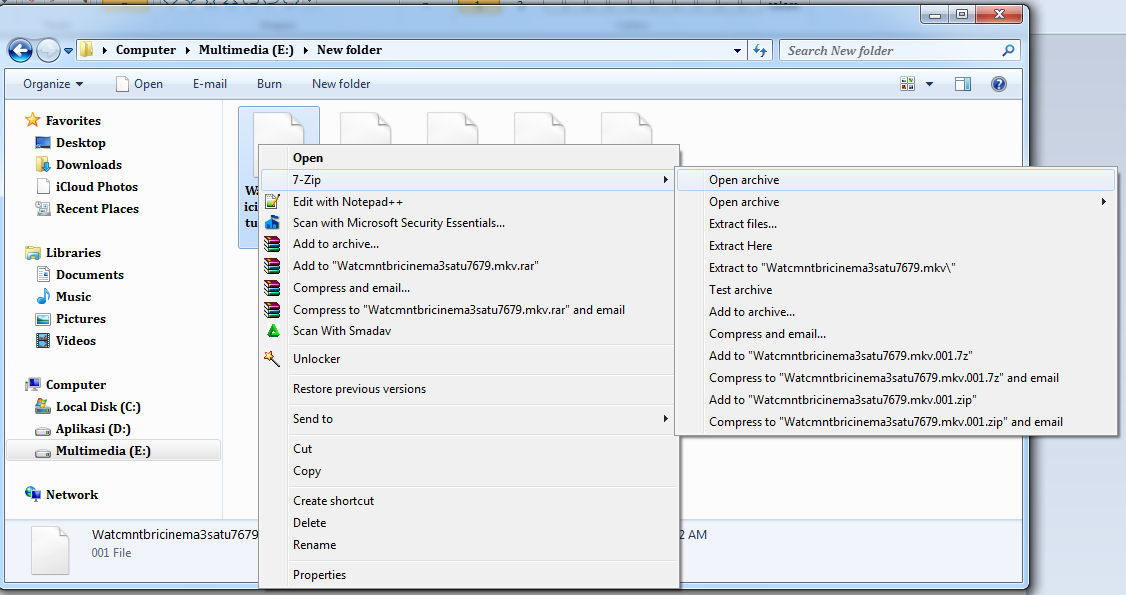This screenshot has width=1126, height=595.
Task: Expand second Open archive submenu arrow
Action: pyautogui.click(x=1104, y=202)
